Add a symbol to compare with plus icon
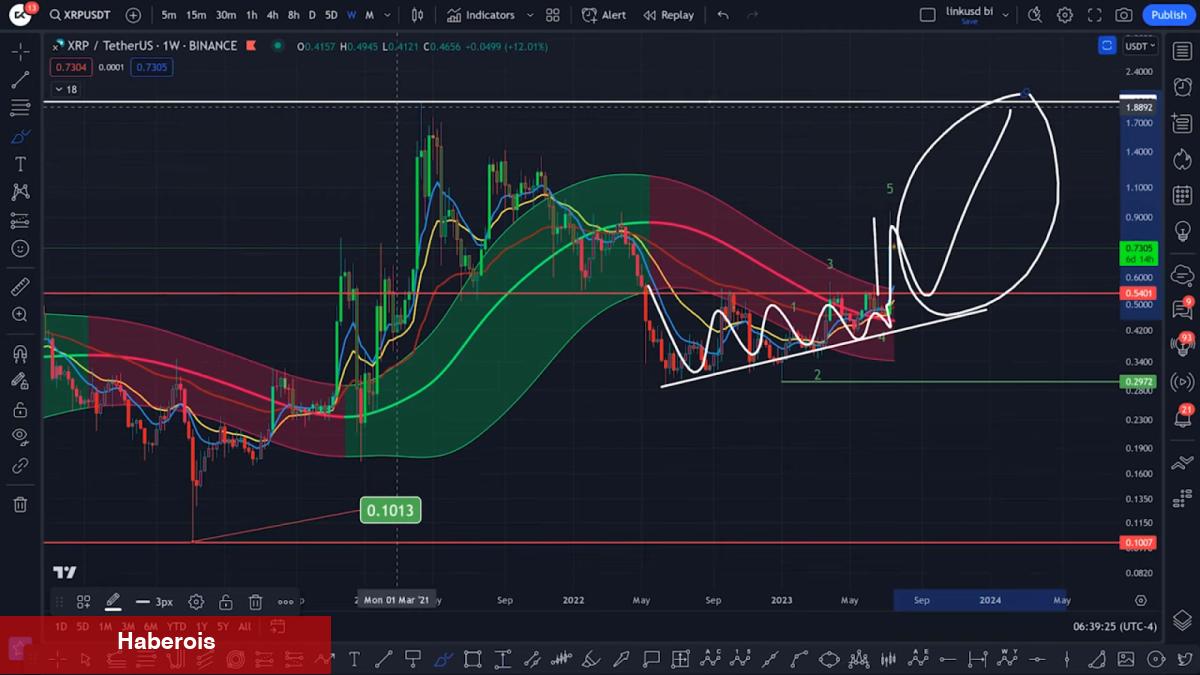This screenshot has height=675, width=1200. point(133,15)
